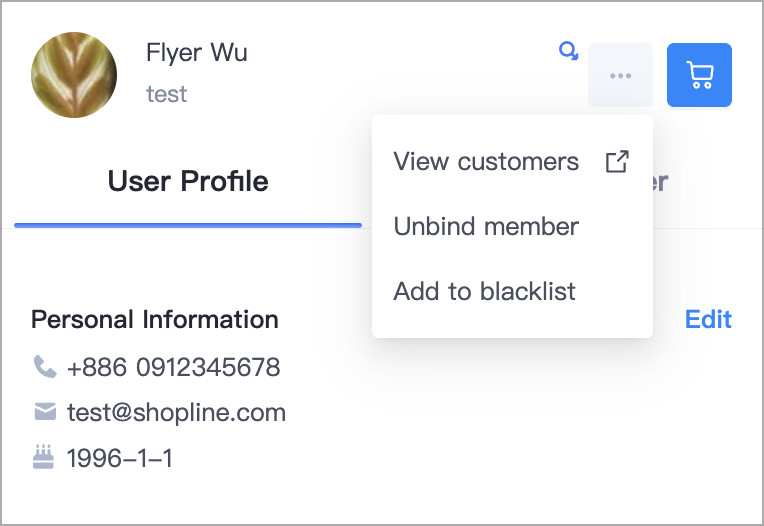
Task: Select View customers from the menu
Action: [512, 161]
